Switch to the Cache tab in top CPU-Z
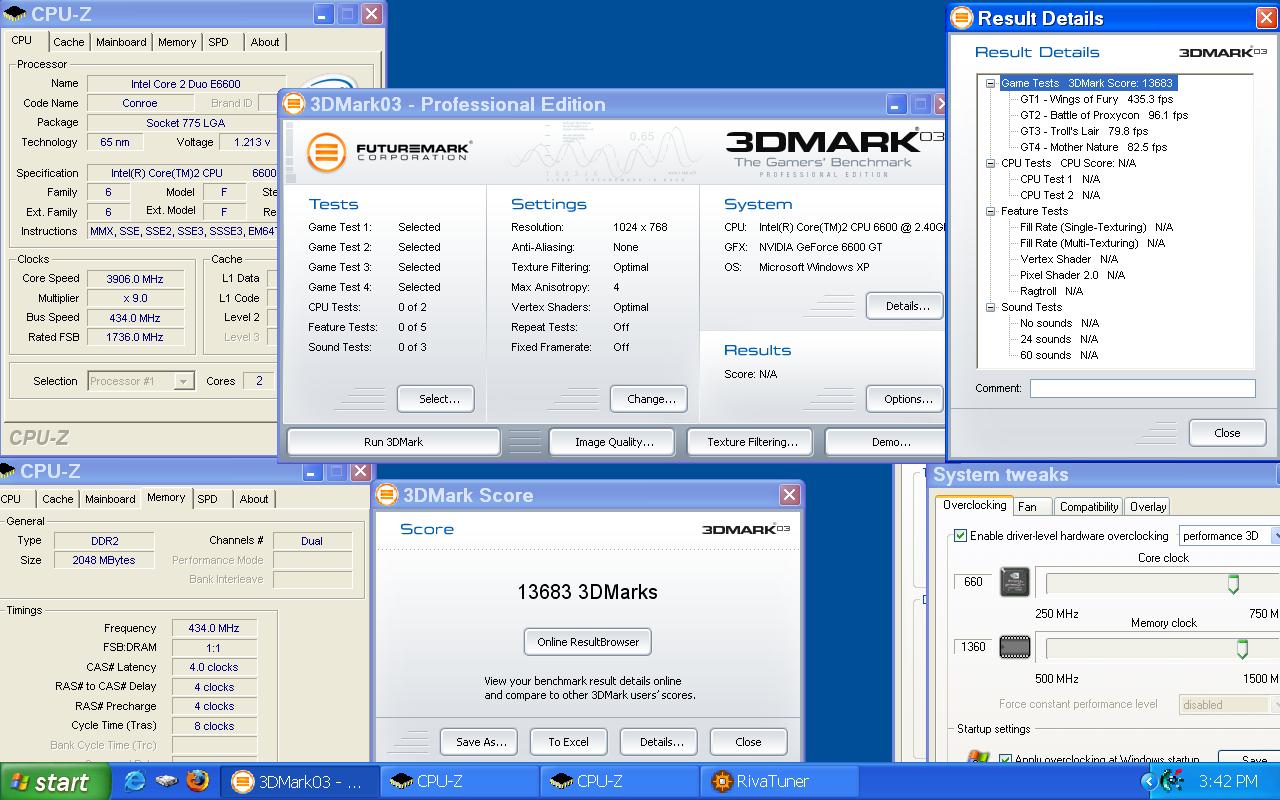The image size is (1280, 800). 69,42
